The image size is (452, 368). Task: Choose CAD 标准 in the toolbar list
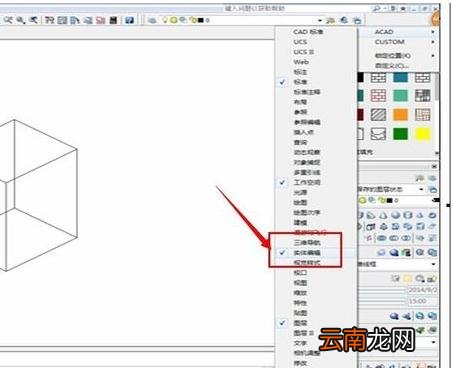coord(315,32)
